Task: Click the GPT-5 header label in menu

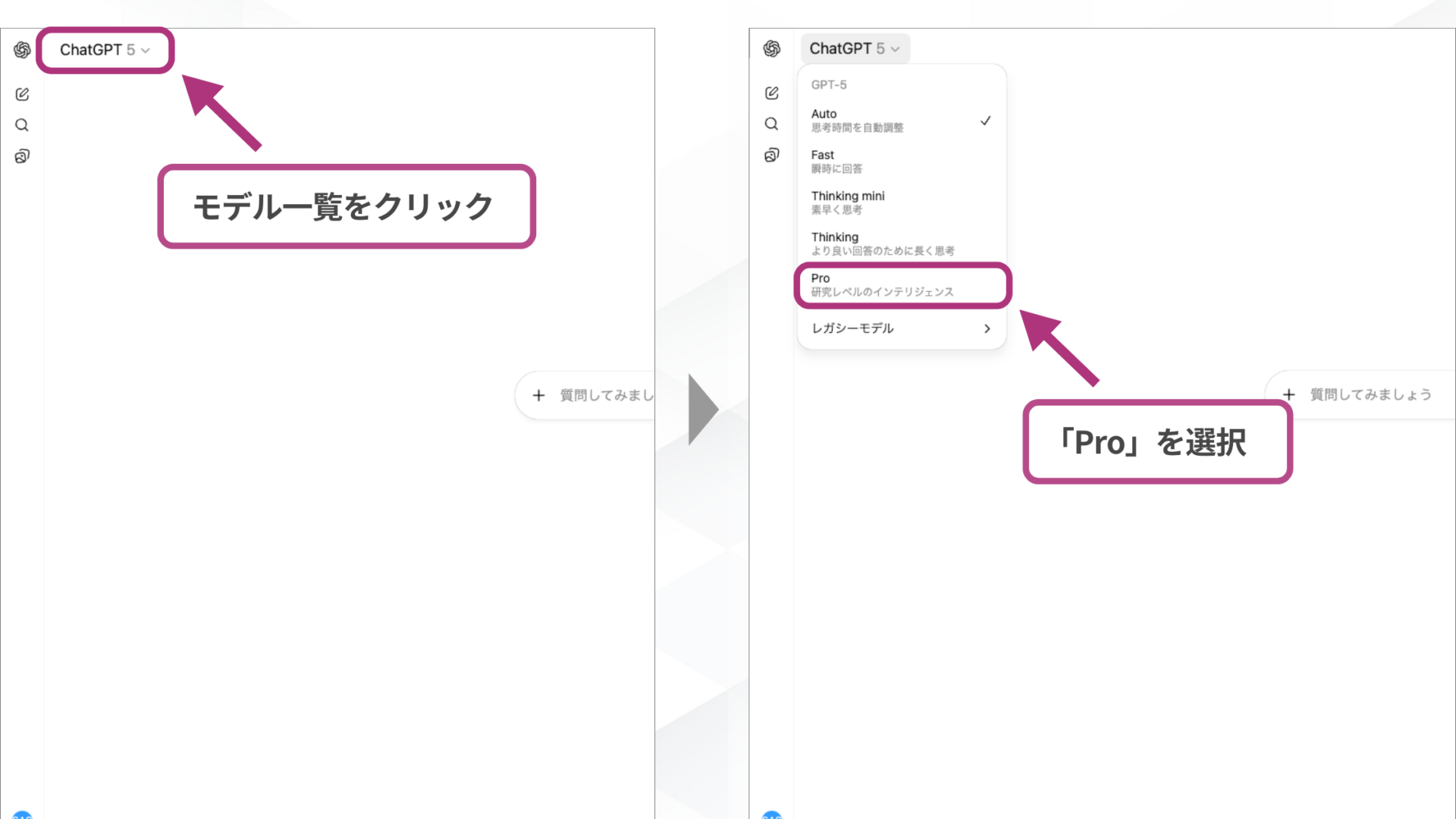Action: pyautogui.click(x=829, y=85)
